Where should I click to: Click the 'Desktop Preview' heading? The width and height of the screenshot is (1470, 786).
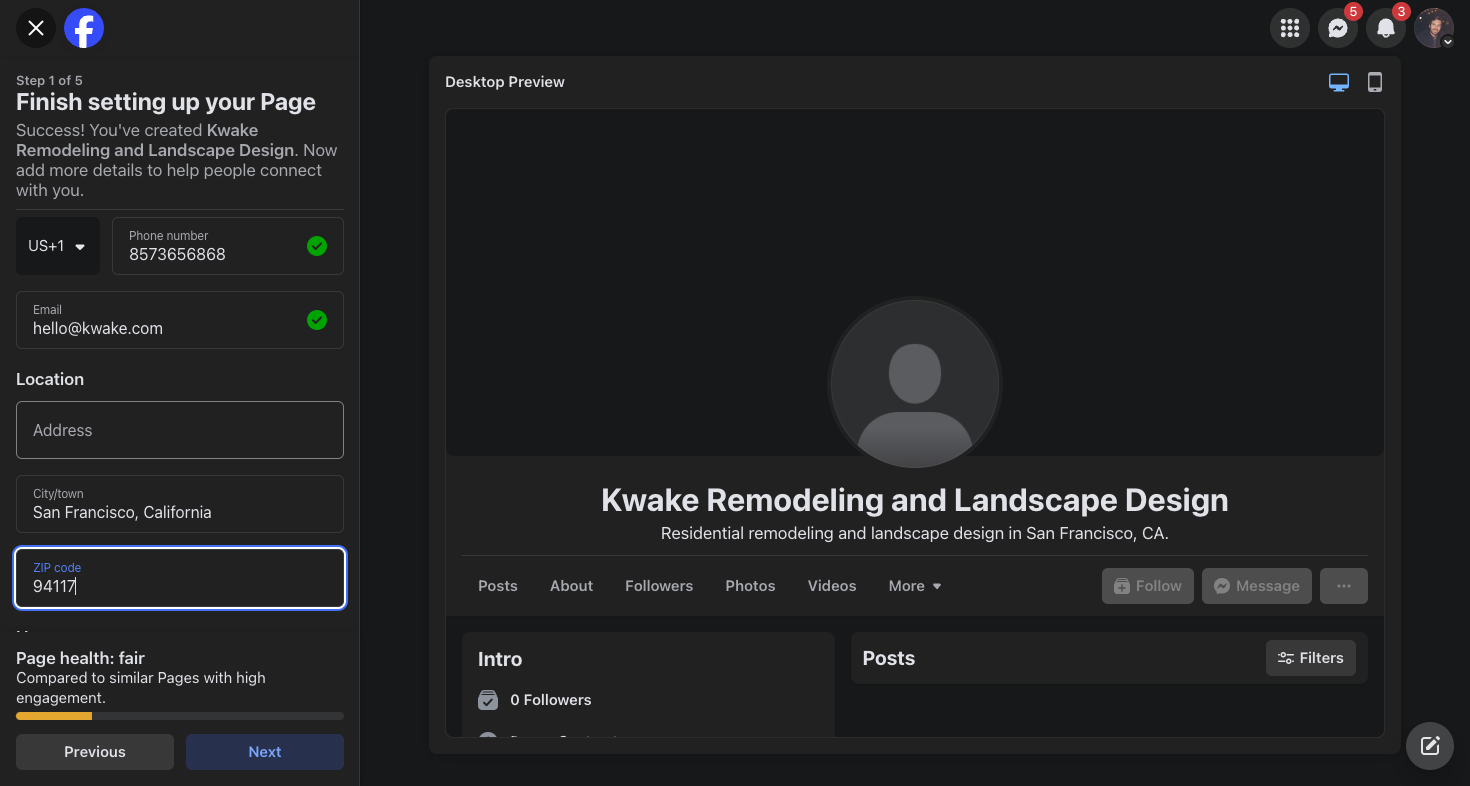pos(505,82)
